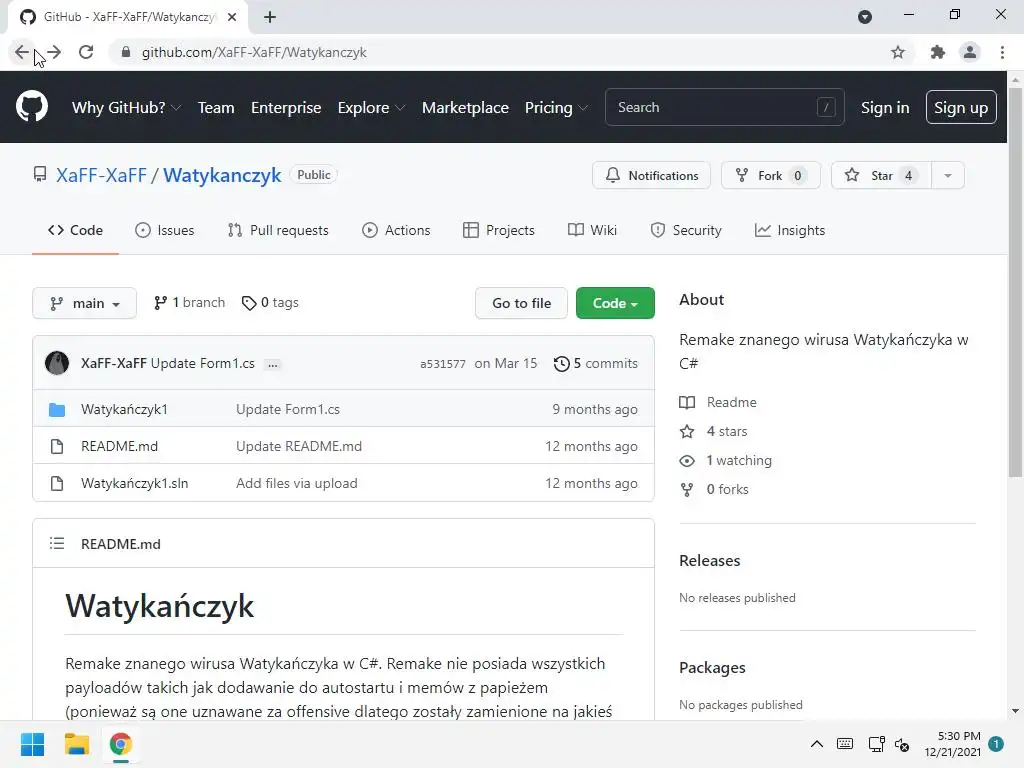
Task: Expand Pricing navigation menu
Action: tap(556, 107)
